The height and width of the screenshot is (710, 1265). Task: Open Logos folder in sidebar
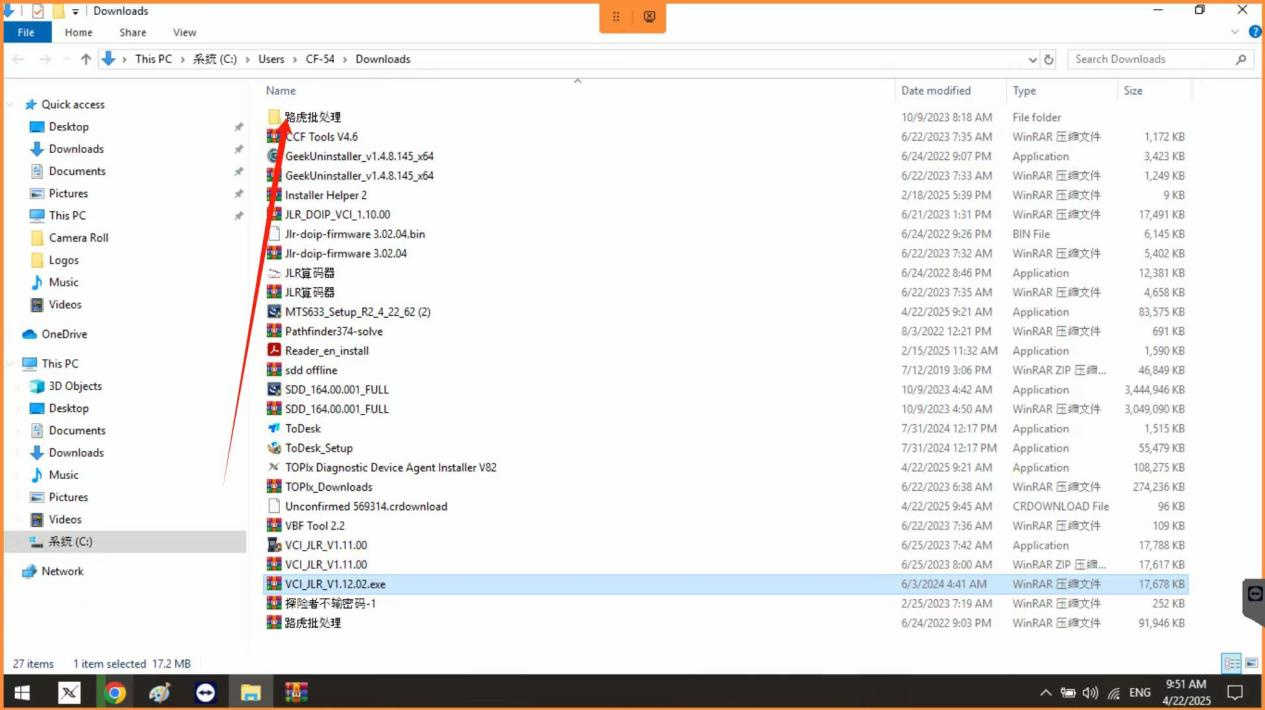(63, 260)
